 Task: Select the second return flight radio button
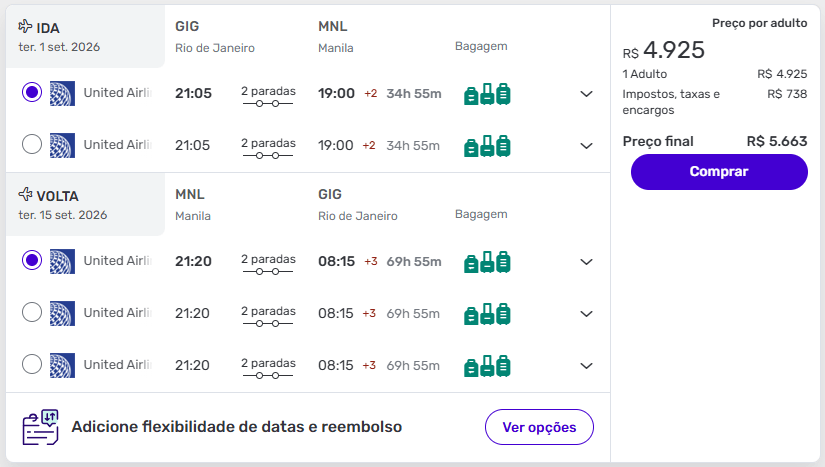pyautogui.click(x=32, y=313)
